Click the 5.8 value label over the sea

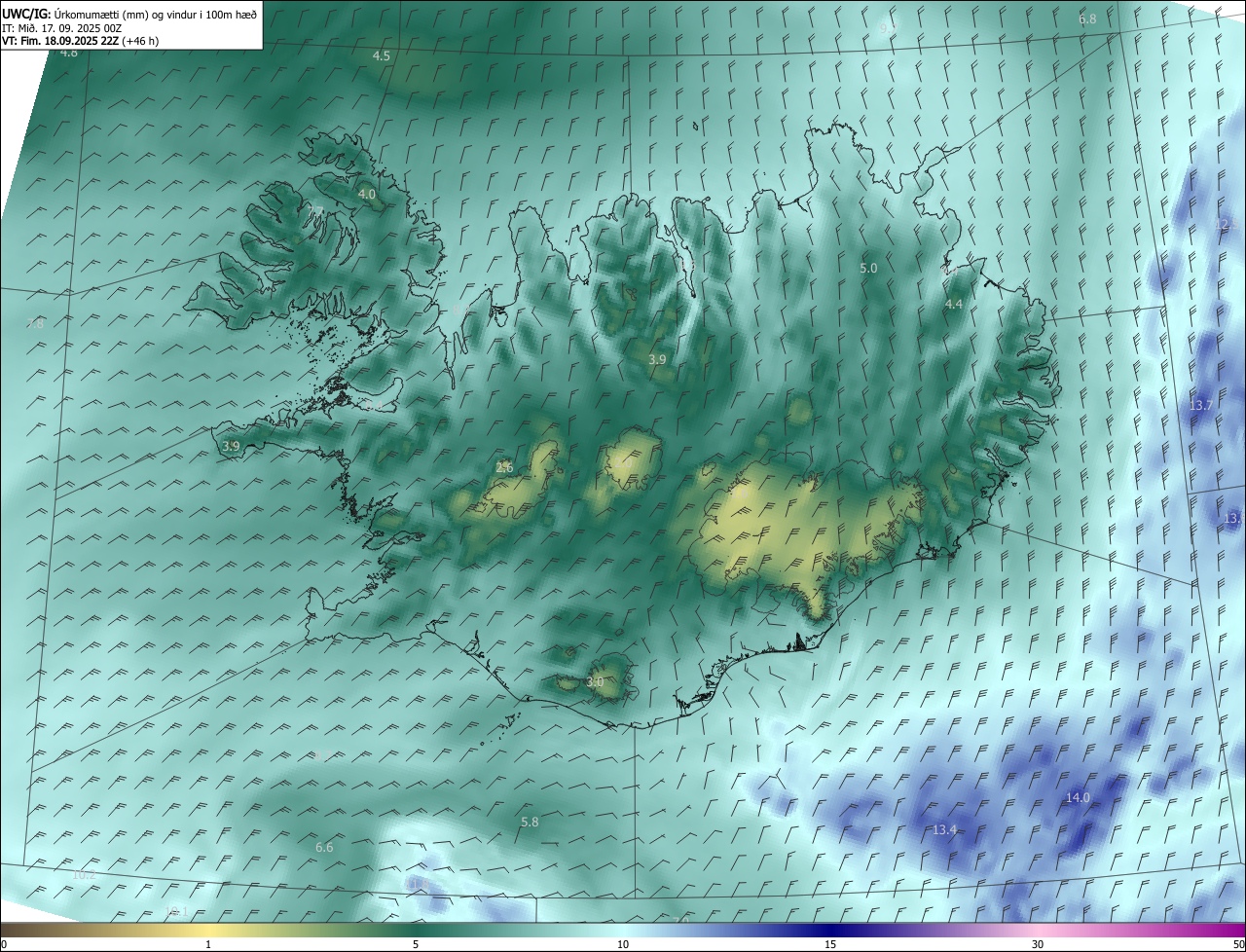(530, 822)
